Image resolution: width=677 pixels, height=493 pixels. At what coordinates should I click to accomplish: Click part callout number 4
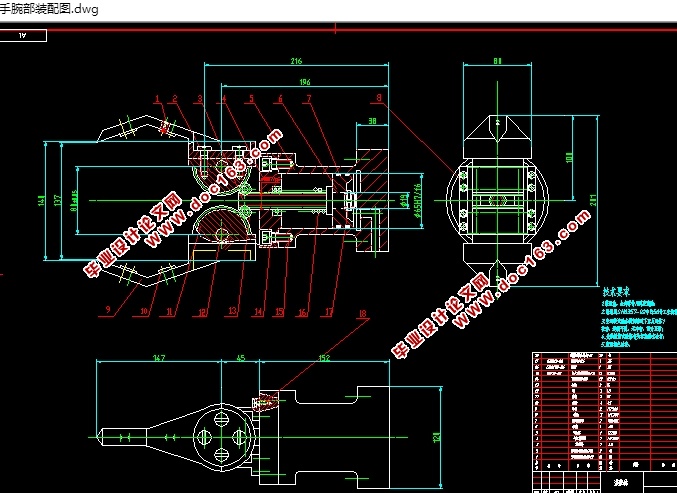[224, 99]
